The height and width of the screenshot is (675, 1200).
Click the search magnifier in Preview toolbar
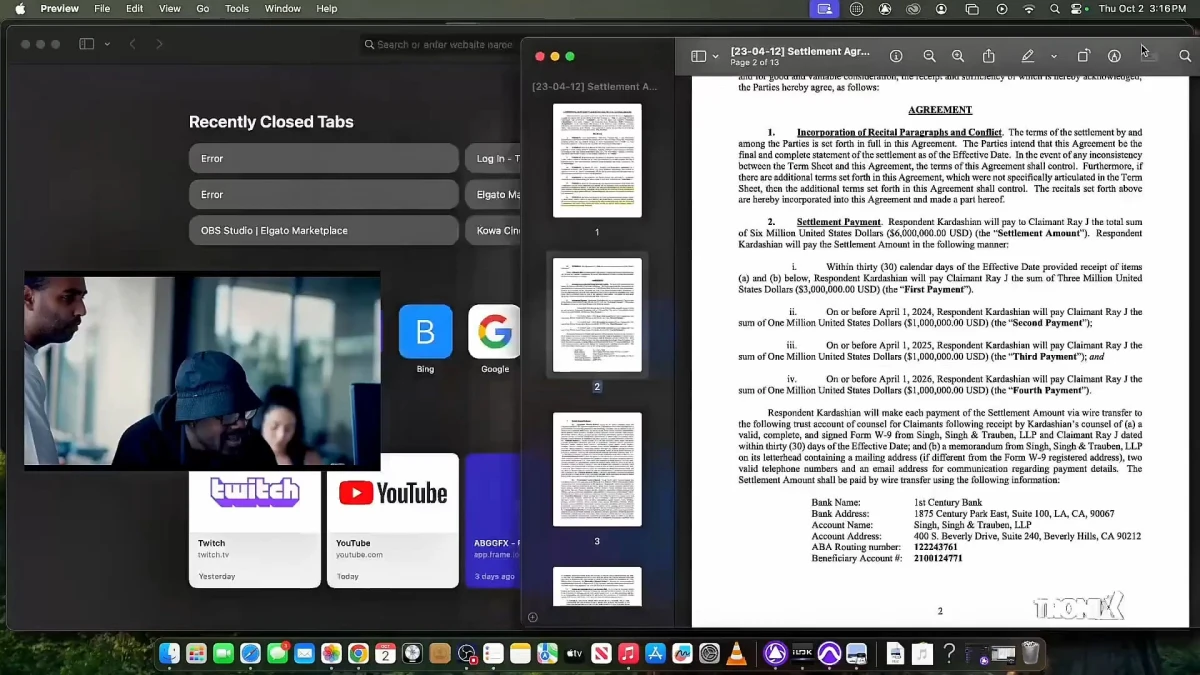click(x=1185, y=56)
